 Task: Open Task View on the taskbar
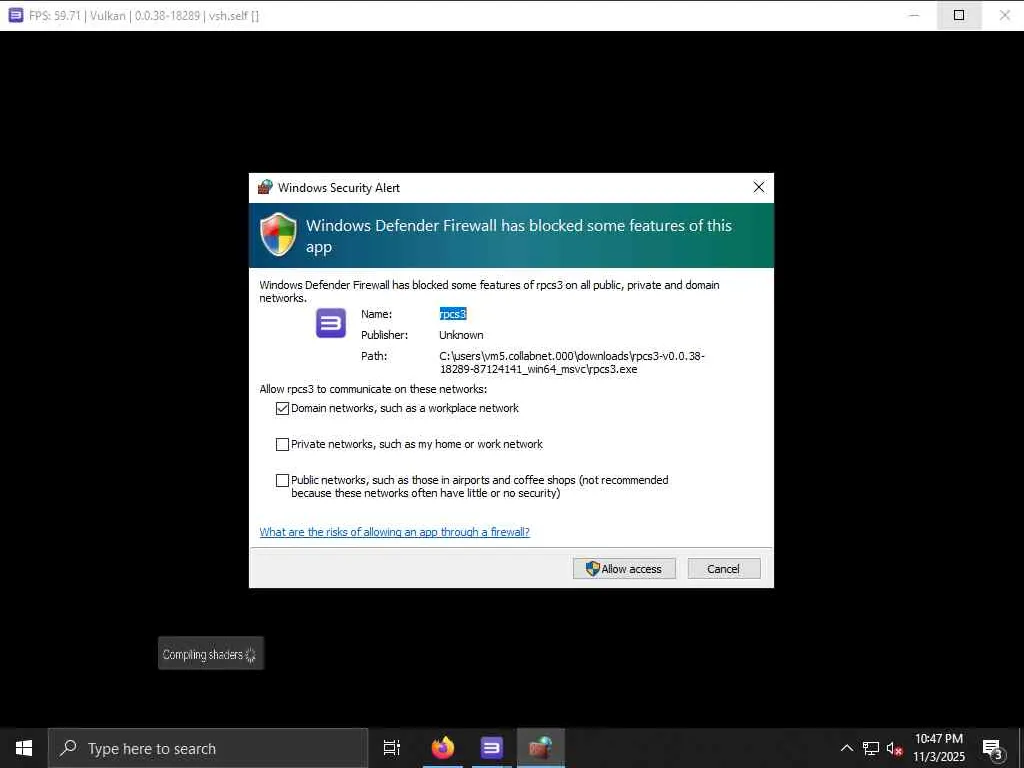(x=392, y=748)
